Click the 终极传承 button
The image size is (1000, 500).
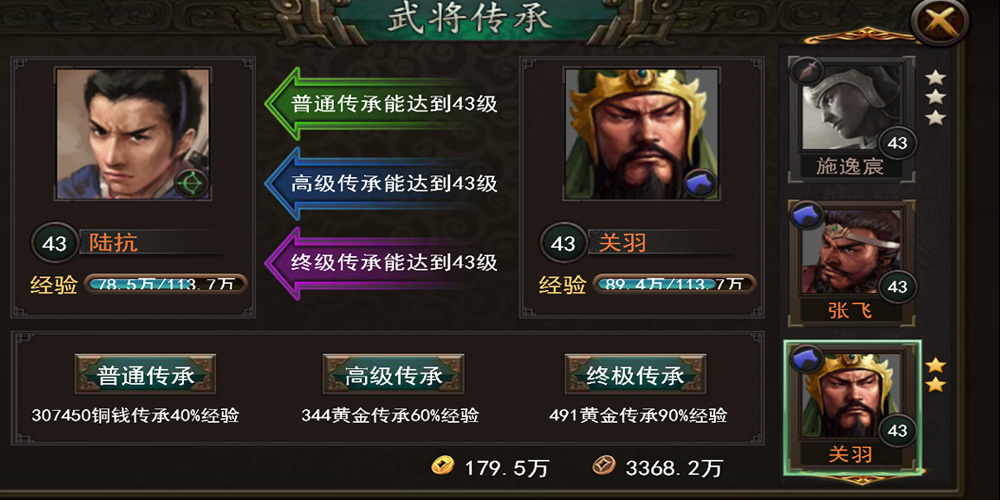[635, 375]
